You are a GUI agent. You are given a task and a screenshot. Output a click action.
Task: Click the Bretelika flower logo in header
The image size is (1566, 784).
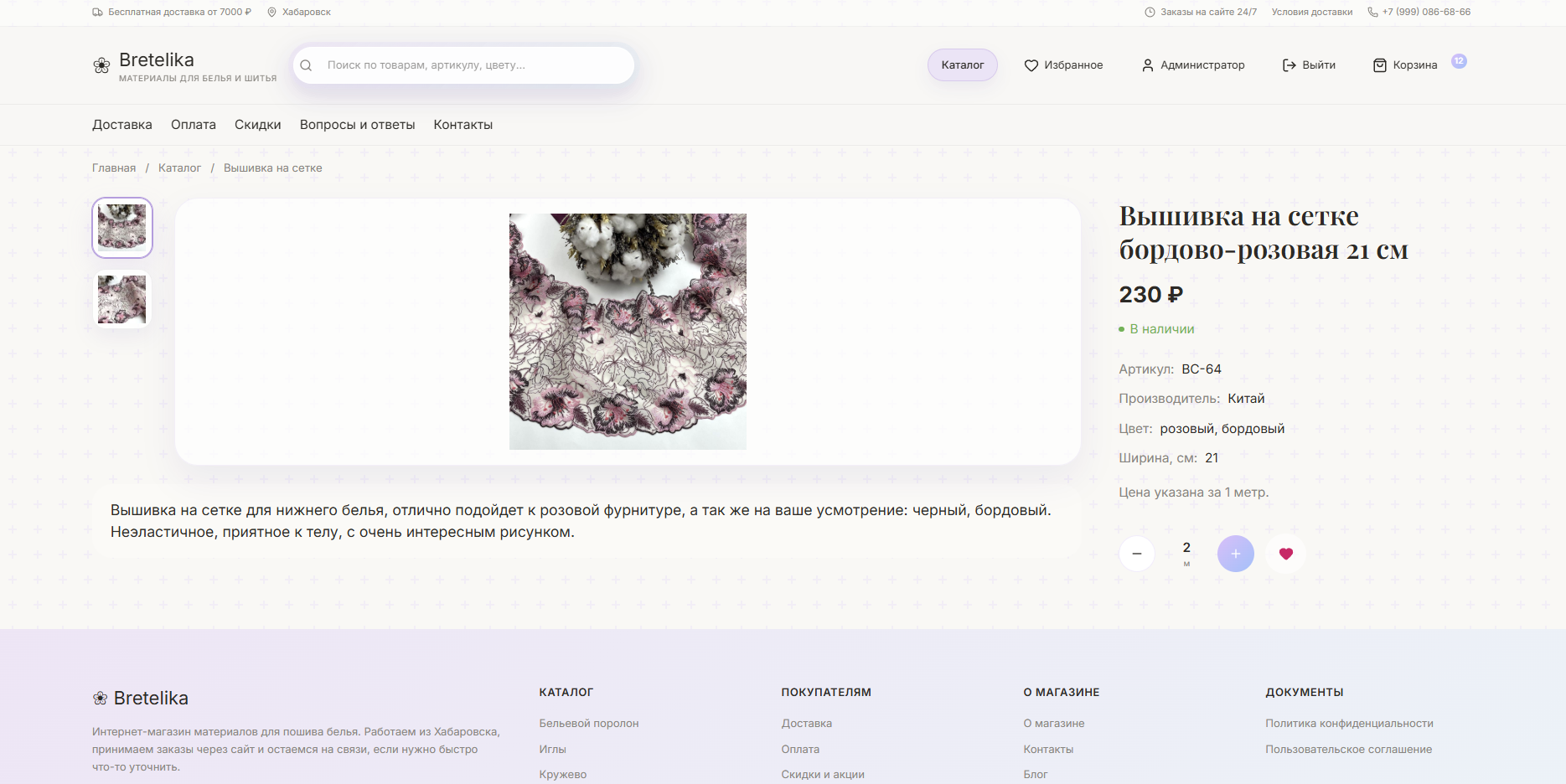(101, 65)
